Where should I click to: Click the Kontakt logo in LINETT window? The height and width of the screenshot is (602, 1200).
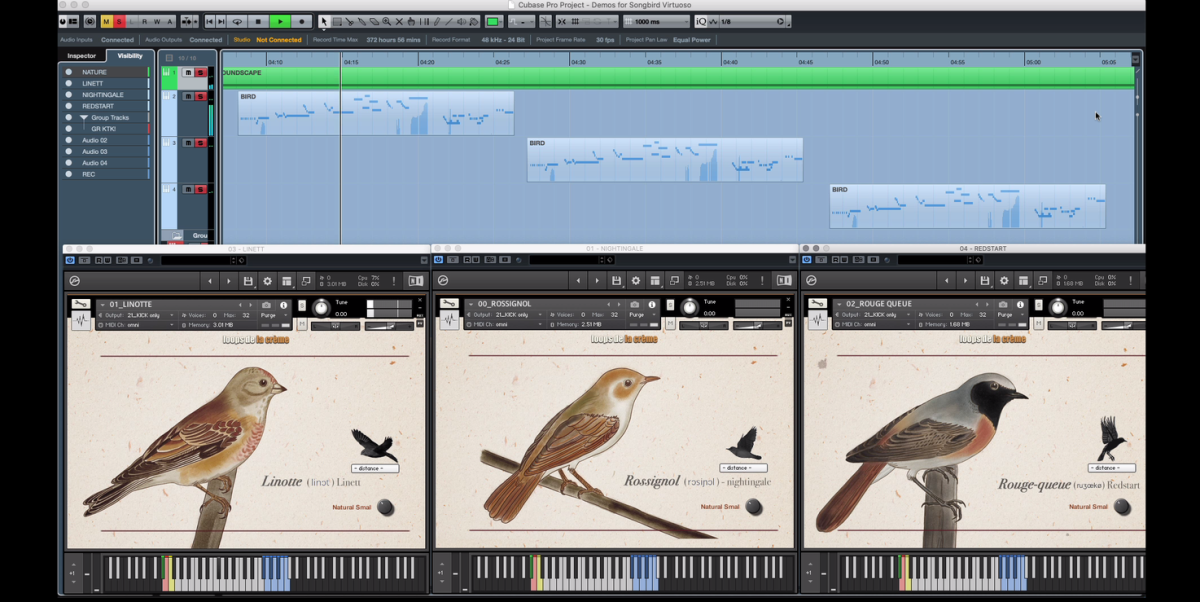(75, 281)
